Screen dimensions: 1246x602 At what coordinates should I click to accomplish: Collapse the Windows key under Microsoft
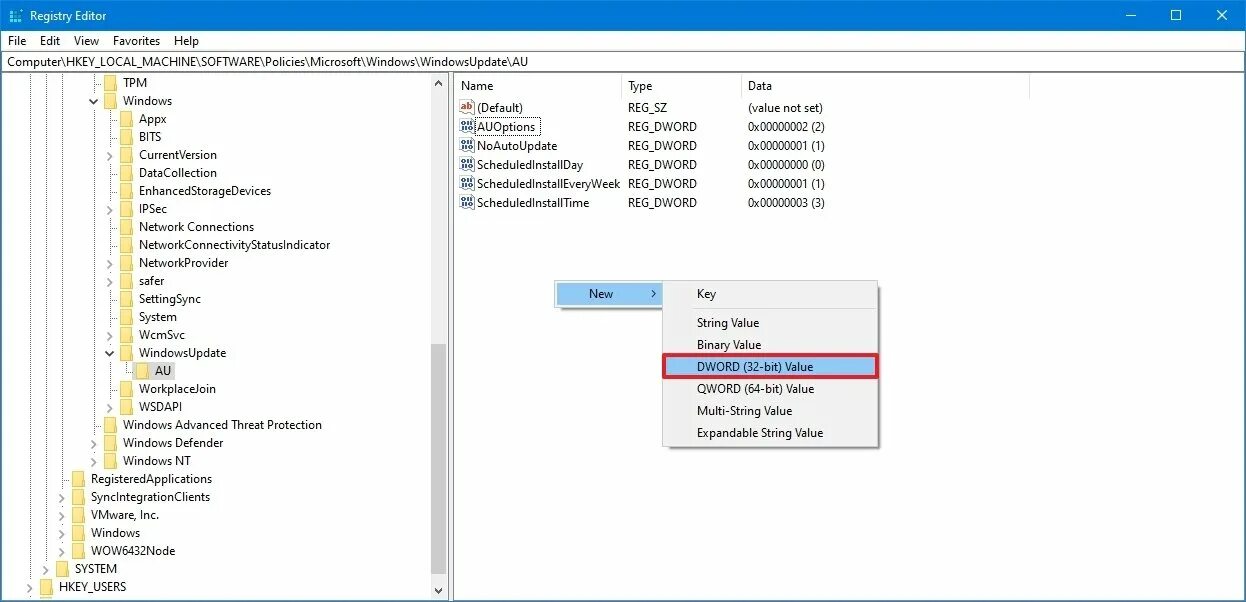[93, 101]
